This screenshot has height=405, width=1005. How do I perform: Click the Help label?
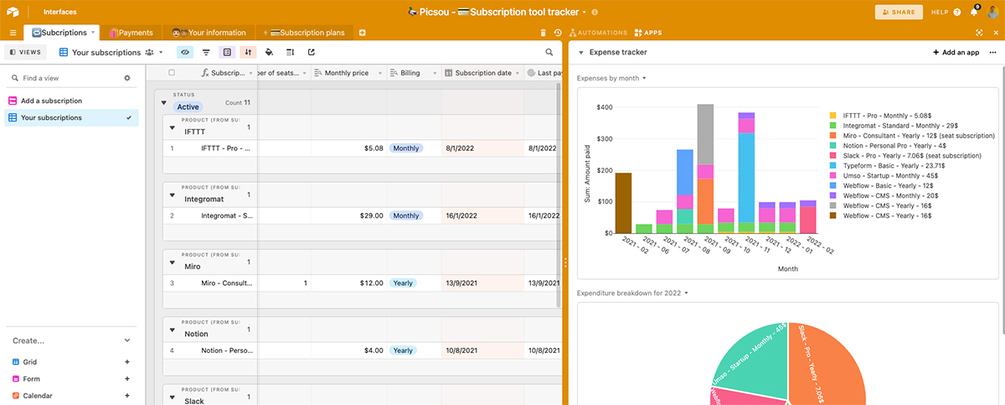point(940,12)
